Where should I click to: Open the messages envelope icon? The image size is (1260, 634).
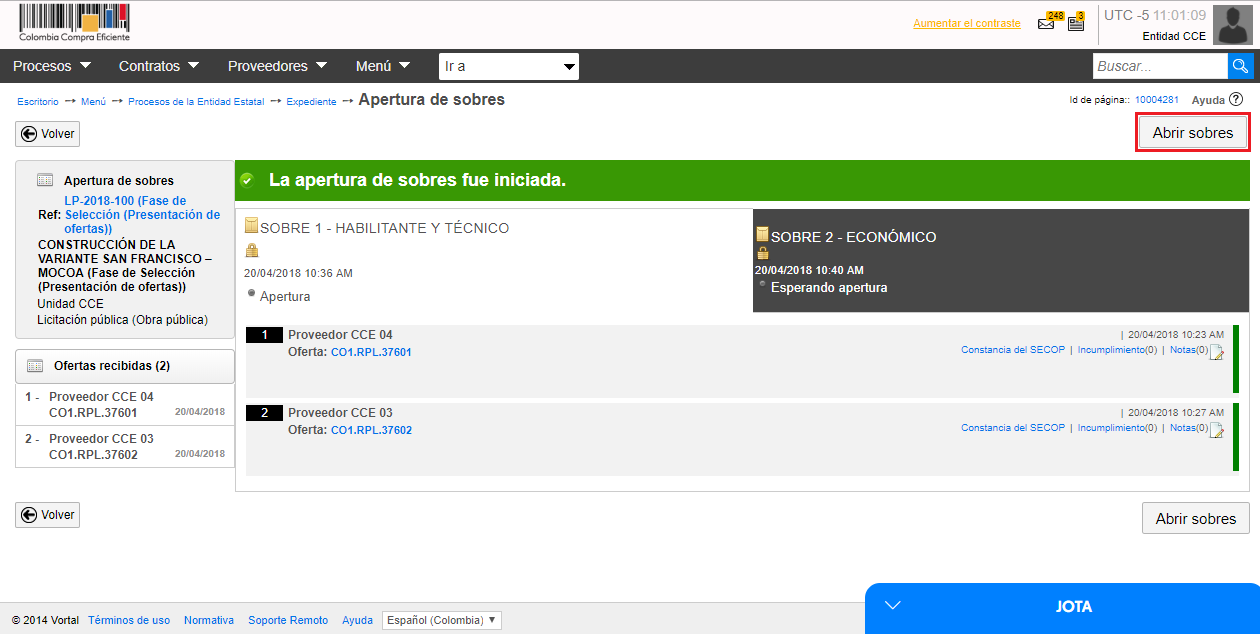[x=1046, y=24]
